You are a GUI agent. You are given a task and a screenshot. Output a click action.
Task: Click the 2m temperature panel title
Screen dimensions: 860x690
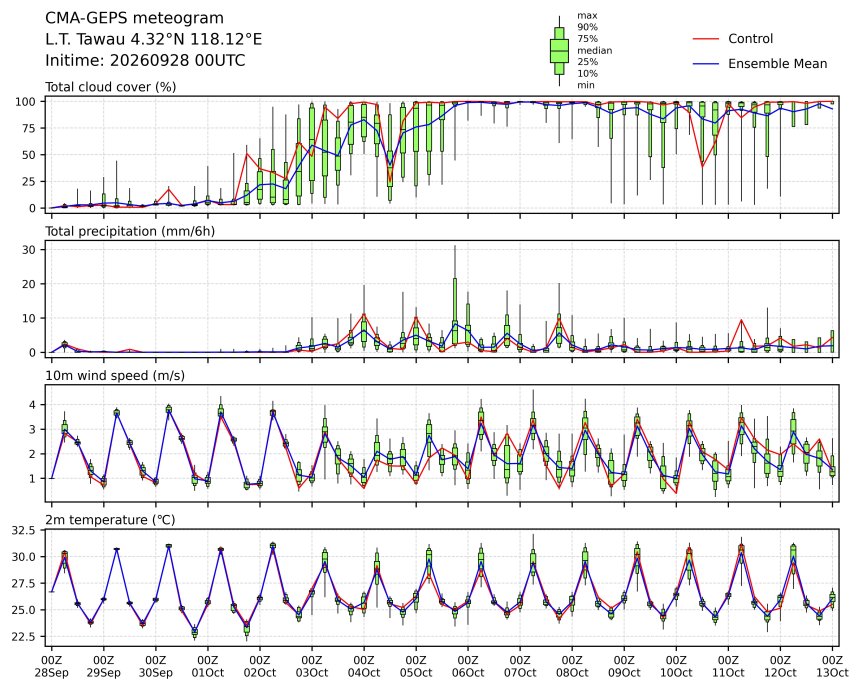(110, 520)
